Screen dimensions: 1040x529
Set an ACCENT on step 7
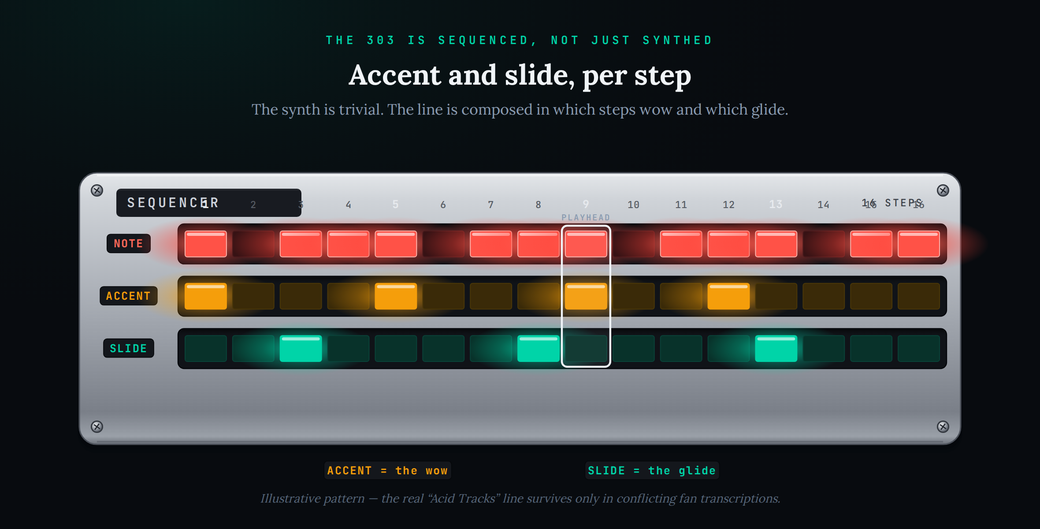(491, 296)
